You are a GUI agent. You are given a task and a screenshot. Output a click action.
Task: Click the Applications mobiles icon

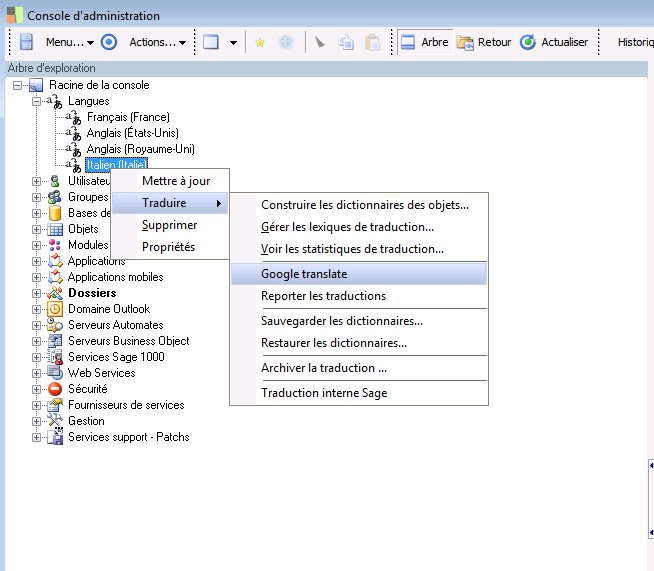(x=55, y=277)
